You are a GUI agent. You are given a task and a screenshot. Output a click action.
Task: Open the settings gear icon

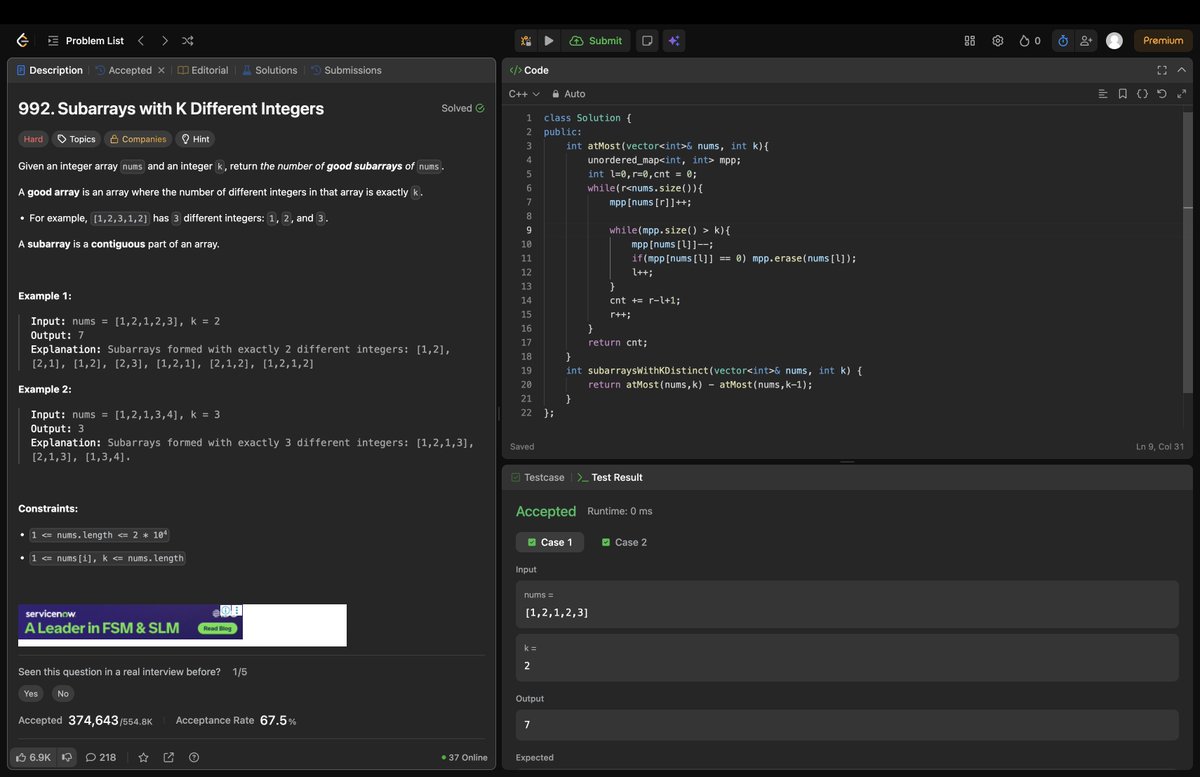click(x=997, y=41)
